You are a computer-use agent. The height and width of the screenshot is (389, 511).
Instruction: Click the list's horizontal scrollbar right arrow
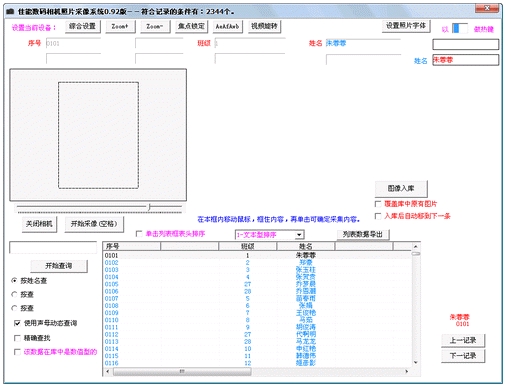coord(406,371)
